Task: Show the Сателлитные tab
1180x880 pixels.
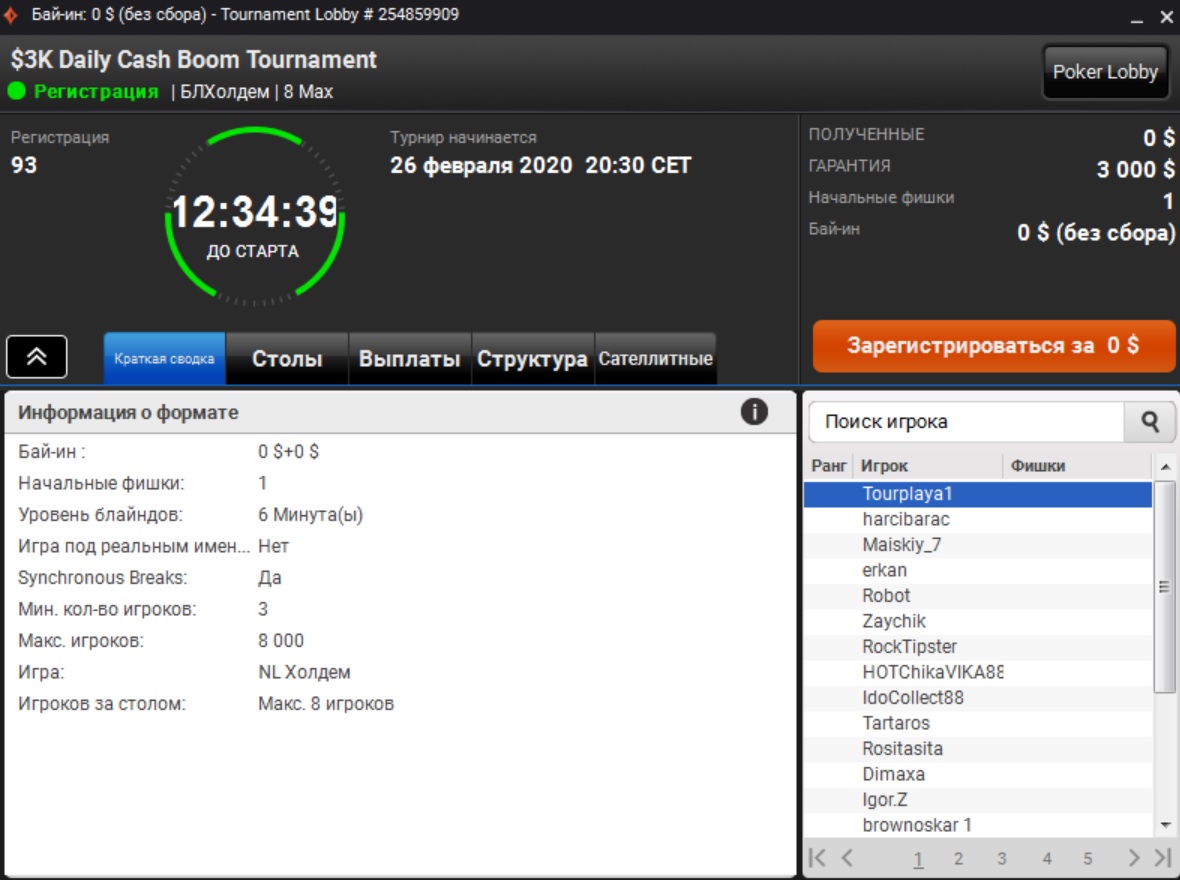Action: click(x=655, y=359)
